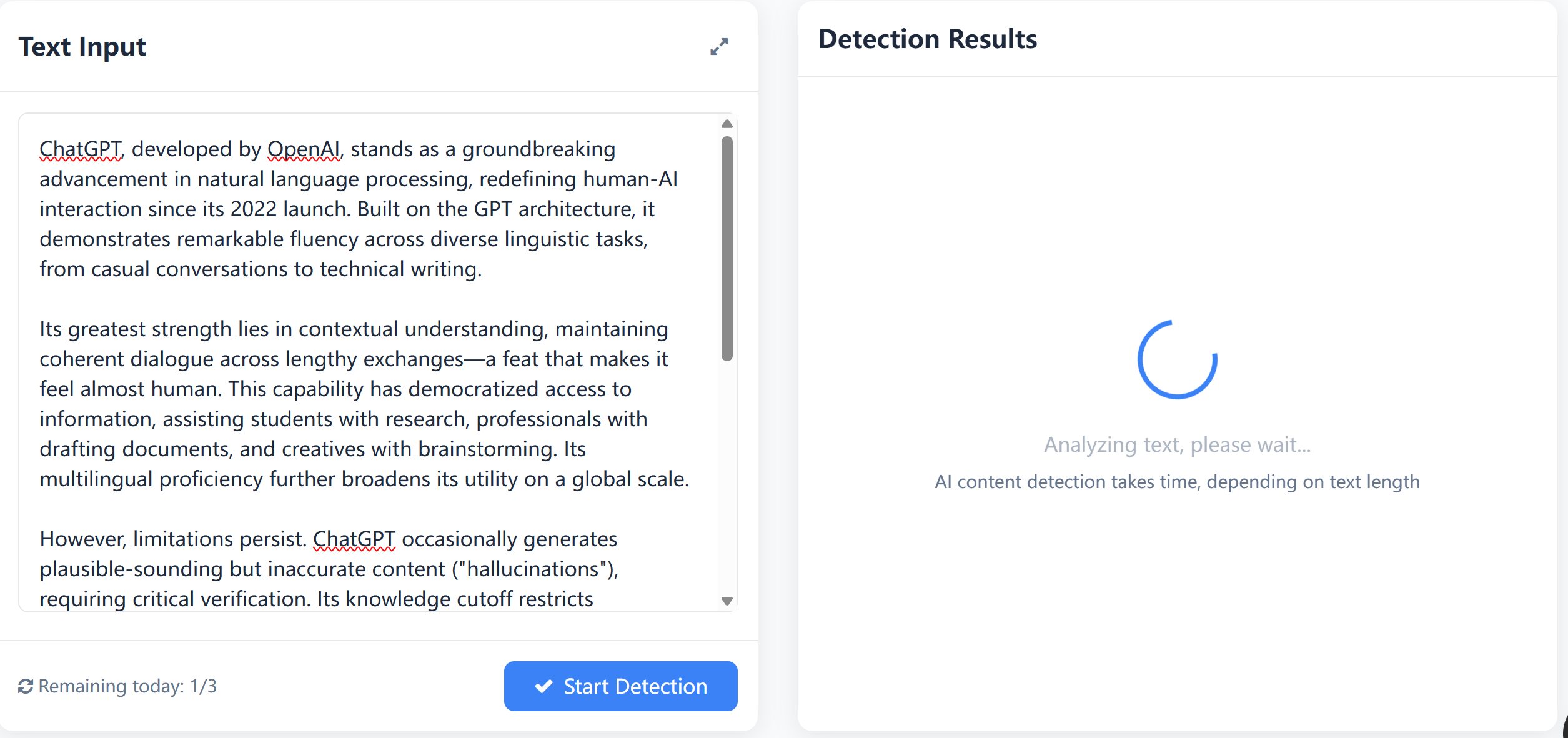Viewport: 1568px width, 738px height.
Task: Click the refresh icon beside Remaining today
Action: click(x=26, y=686)
